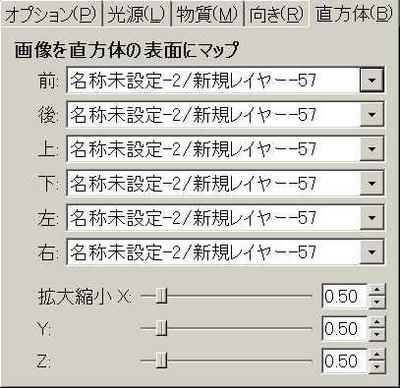Expand the 上 image dropdown arrow
Viewport: 400px width, 388px height.
pos(371,149)
